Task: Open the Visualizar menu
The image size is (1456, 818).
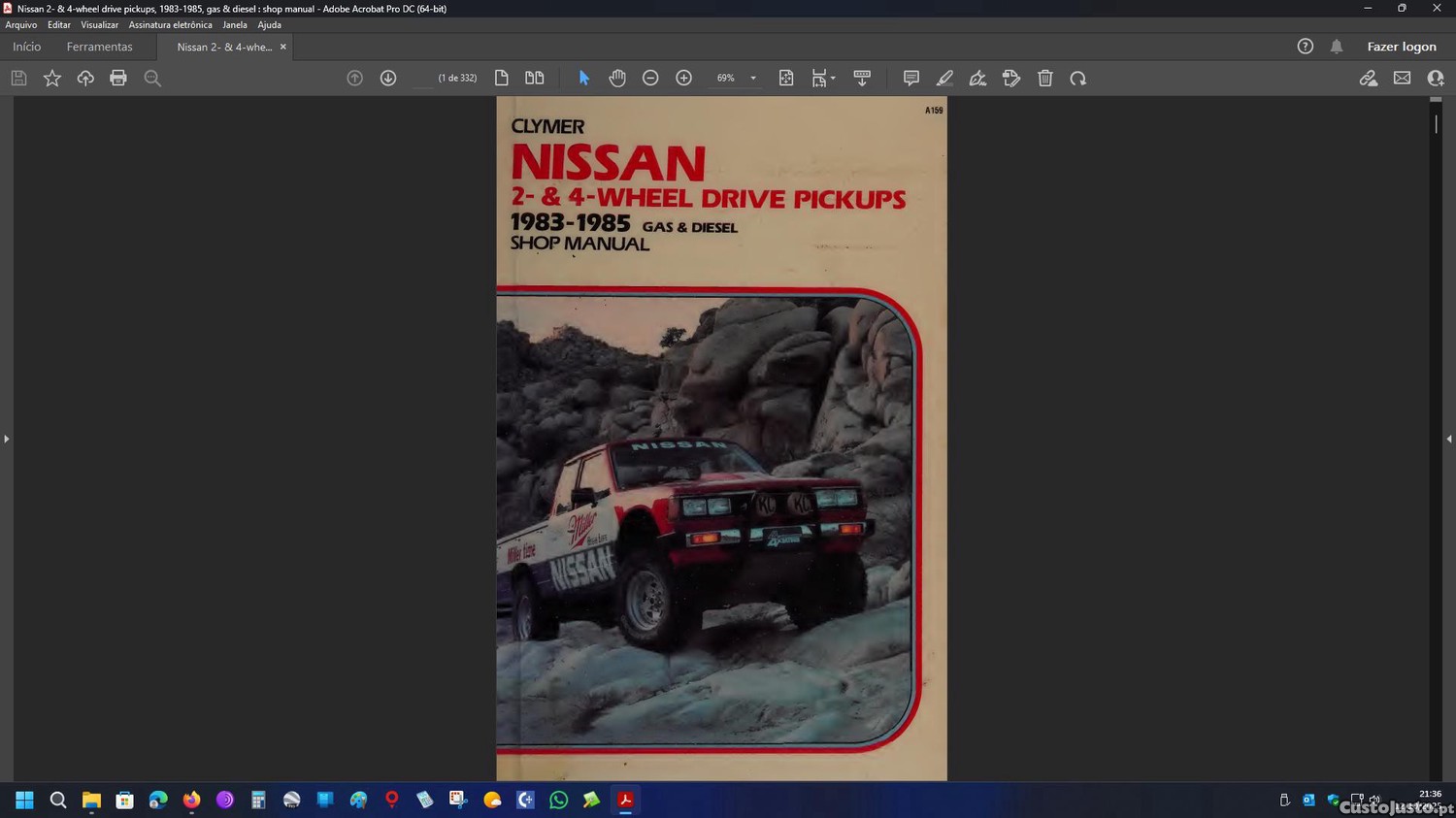Action: click(x=99, y=25)
